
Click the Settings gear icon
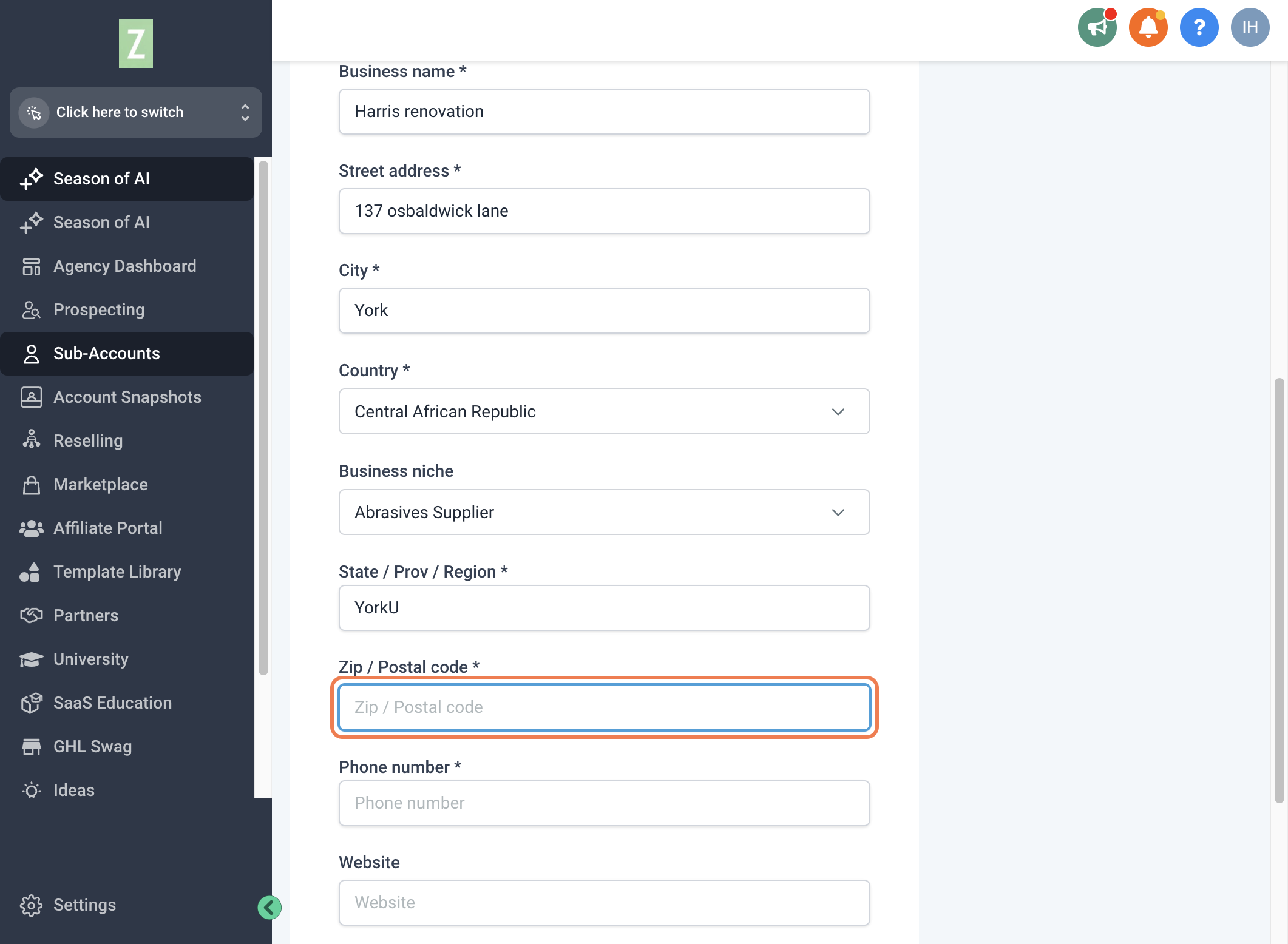31,905
